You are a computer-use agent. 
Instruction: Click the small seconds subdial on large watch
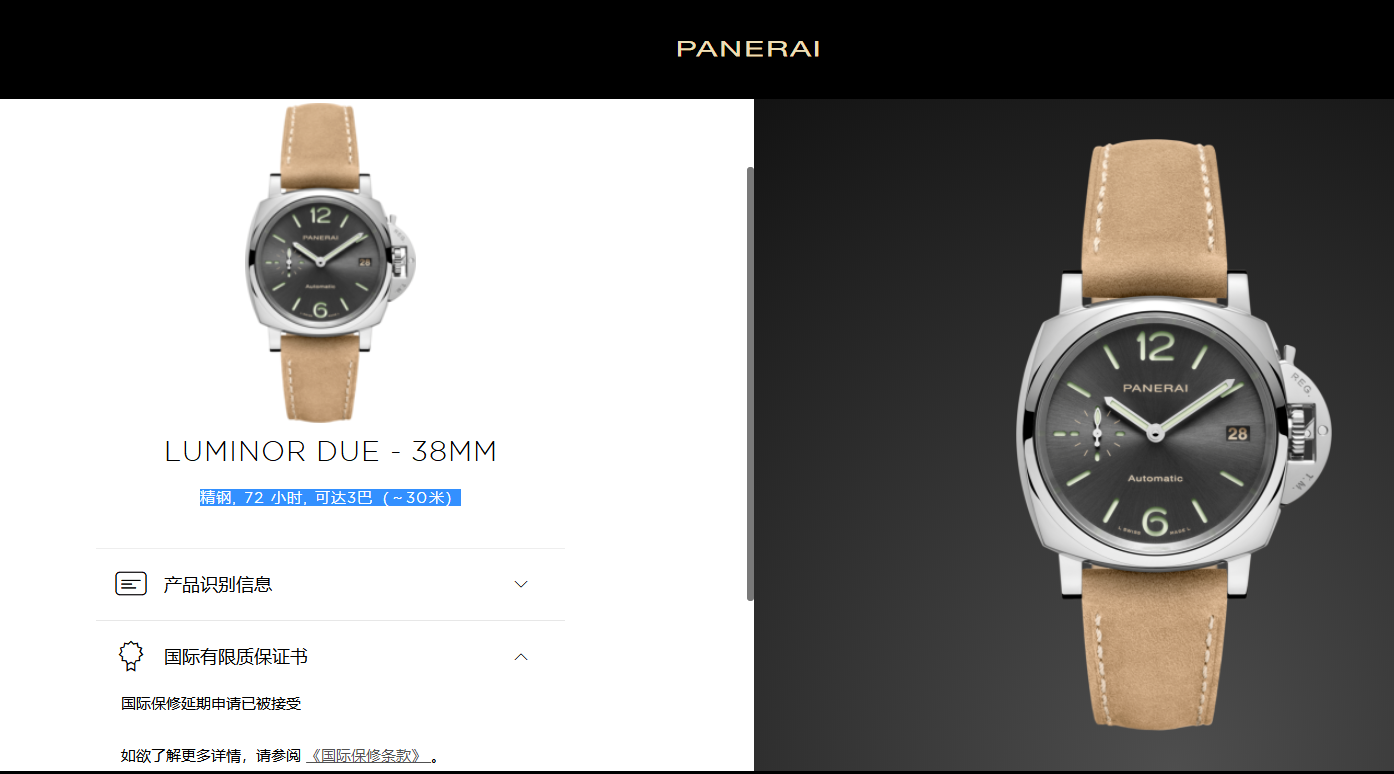tap(1098, 433)
